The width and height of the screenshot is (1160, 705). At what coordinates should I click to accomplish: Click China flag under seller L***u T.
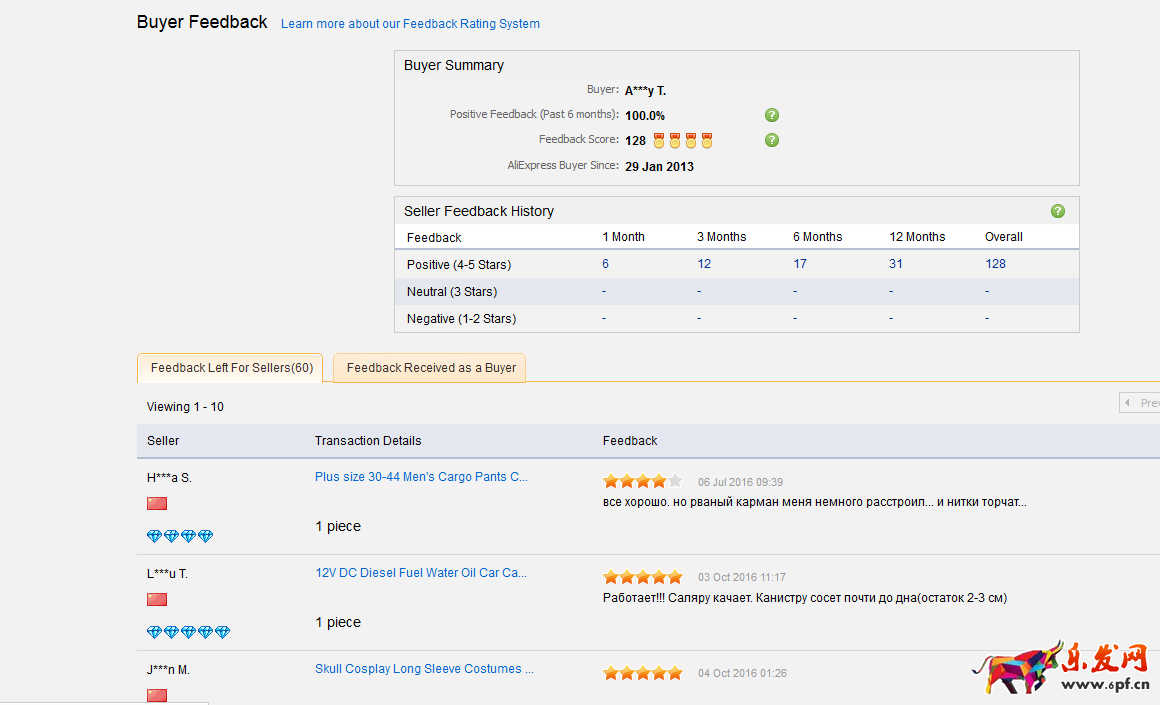157,599
